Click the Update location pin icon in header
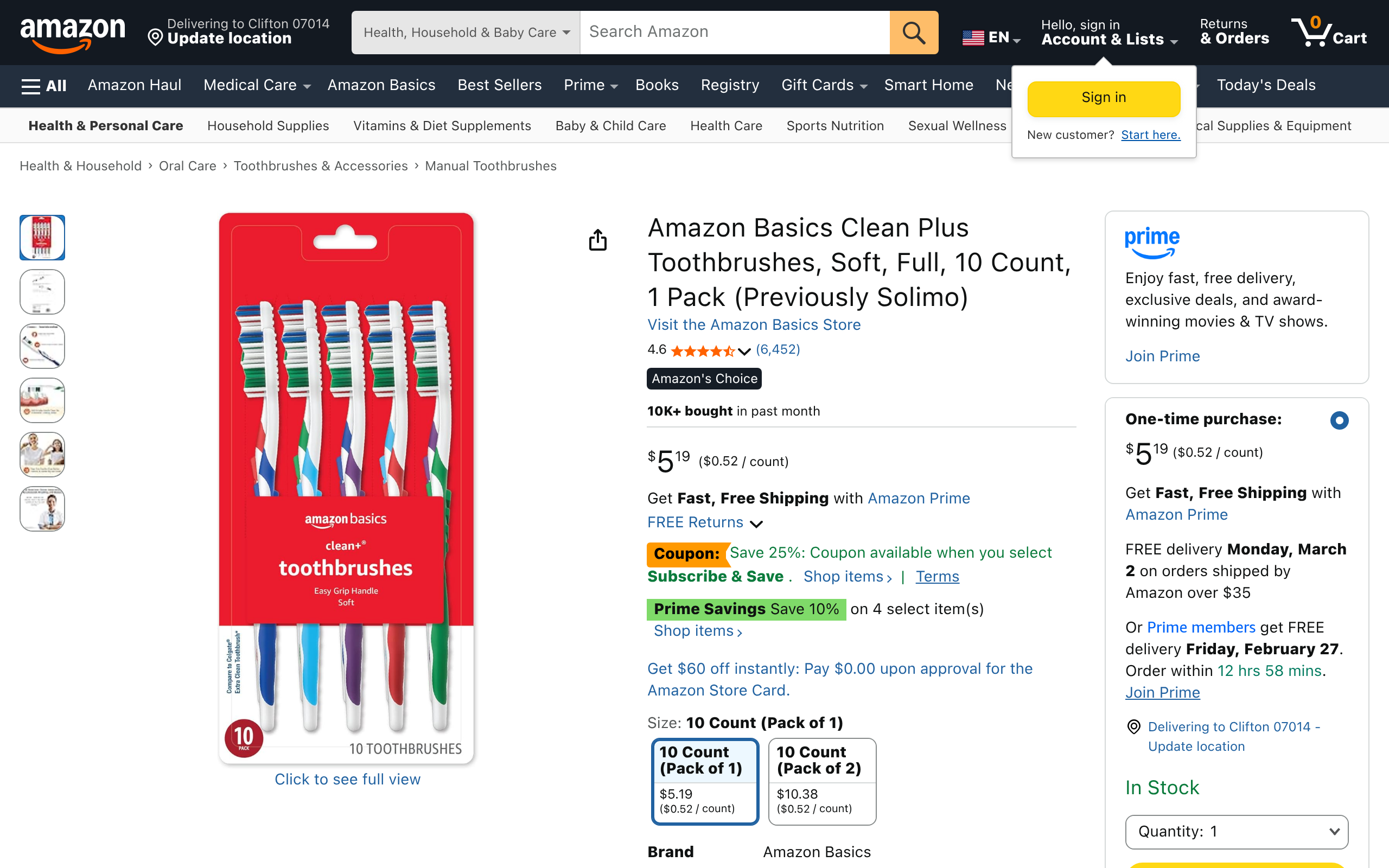 (155, 38)
